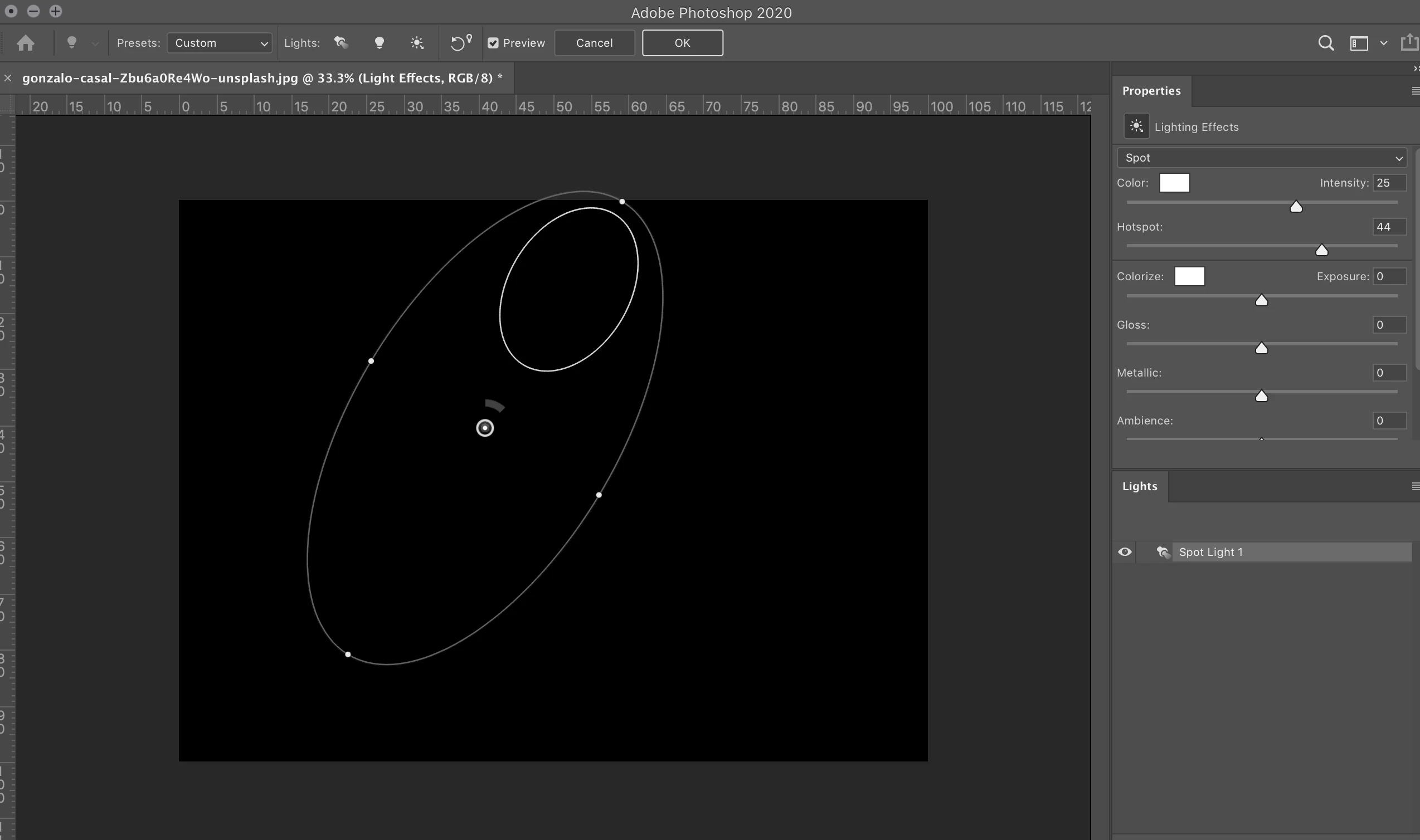Uncheck the Preview checkbox
This screenshot has width=1420, height=840.
tap(493, 43)
